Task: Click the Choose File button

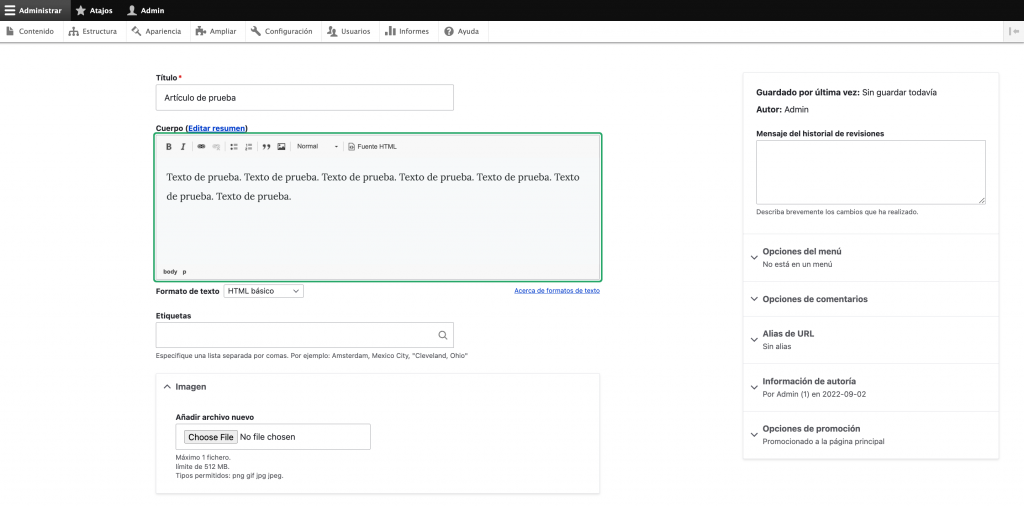Action: tap(210, 437)
